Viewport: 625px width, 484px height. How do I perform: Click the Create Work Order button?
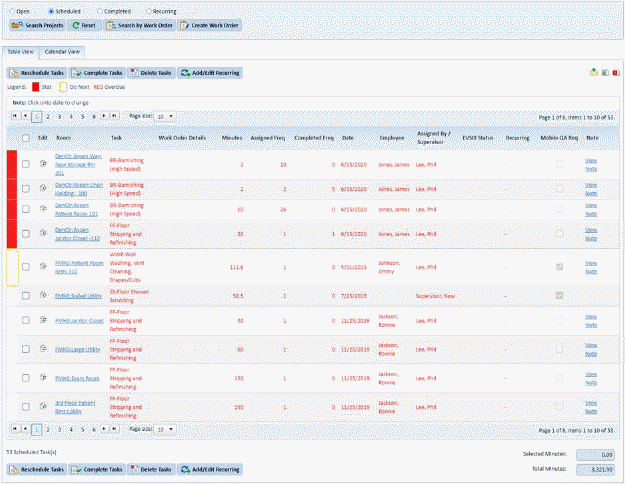(x=209, y=24)
